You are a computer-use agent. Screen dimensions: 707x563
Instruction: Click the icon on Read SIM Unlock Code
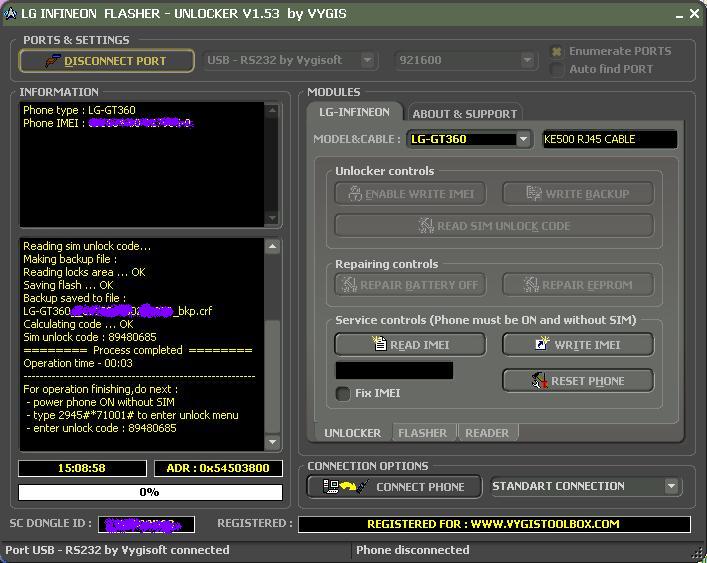click(x=426, y=225)
